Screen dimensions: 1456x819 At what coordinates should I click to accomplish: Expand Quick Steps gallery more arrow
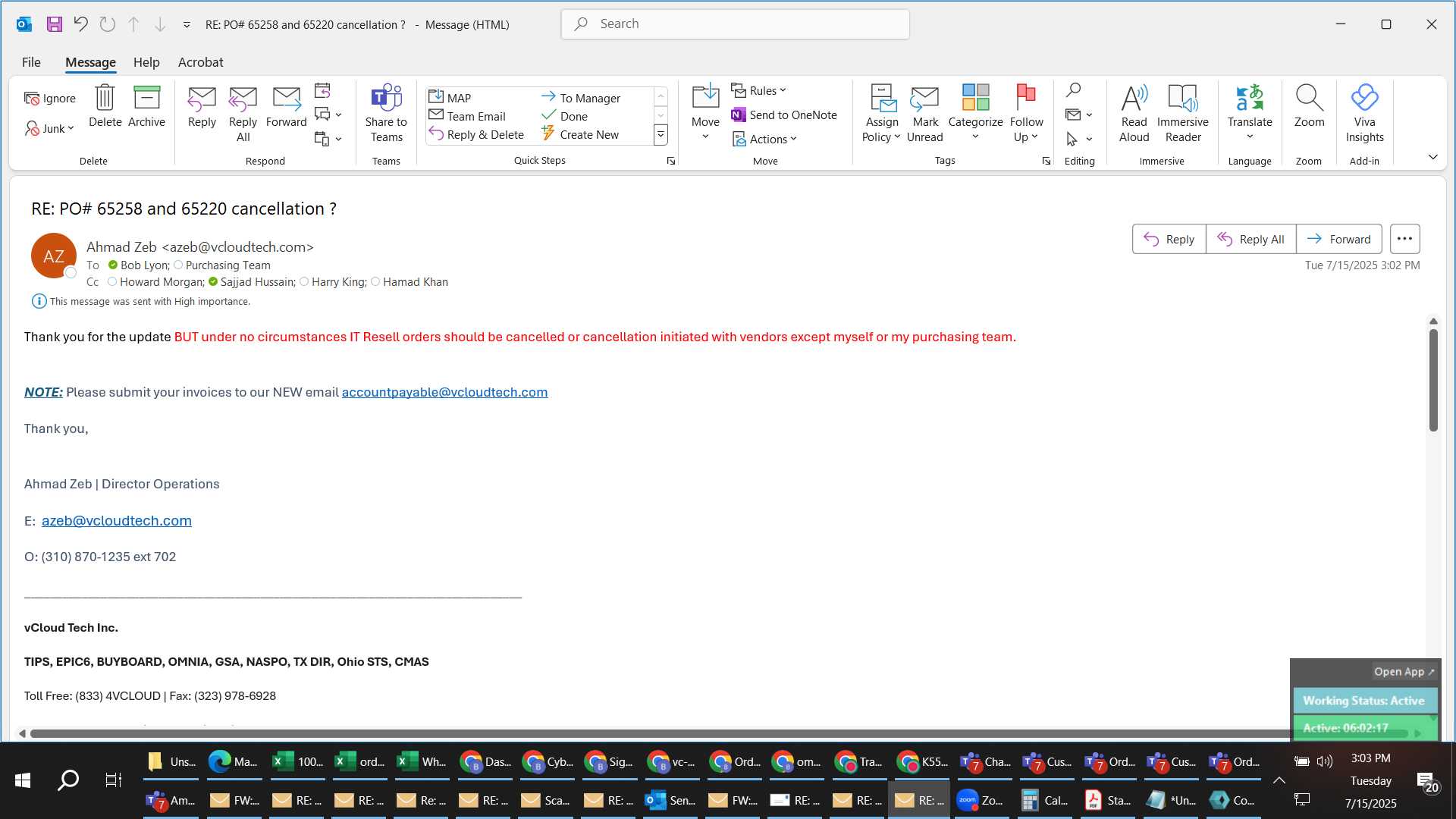(x=661, y=135)
